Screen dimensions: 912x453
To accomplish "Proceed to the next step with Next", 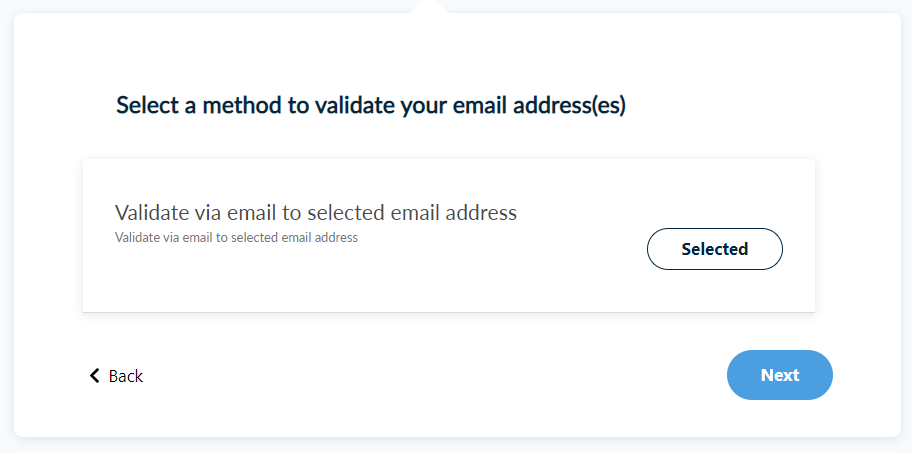I will 780,375.
